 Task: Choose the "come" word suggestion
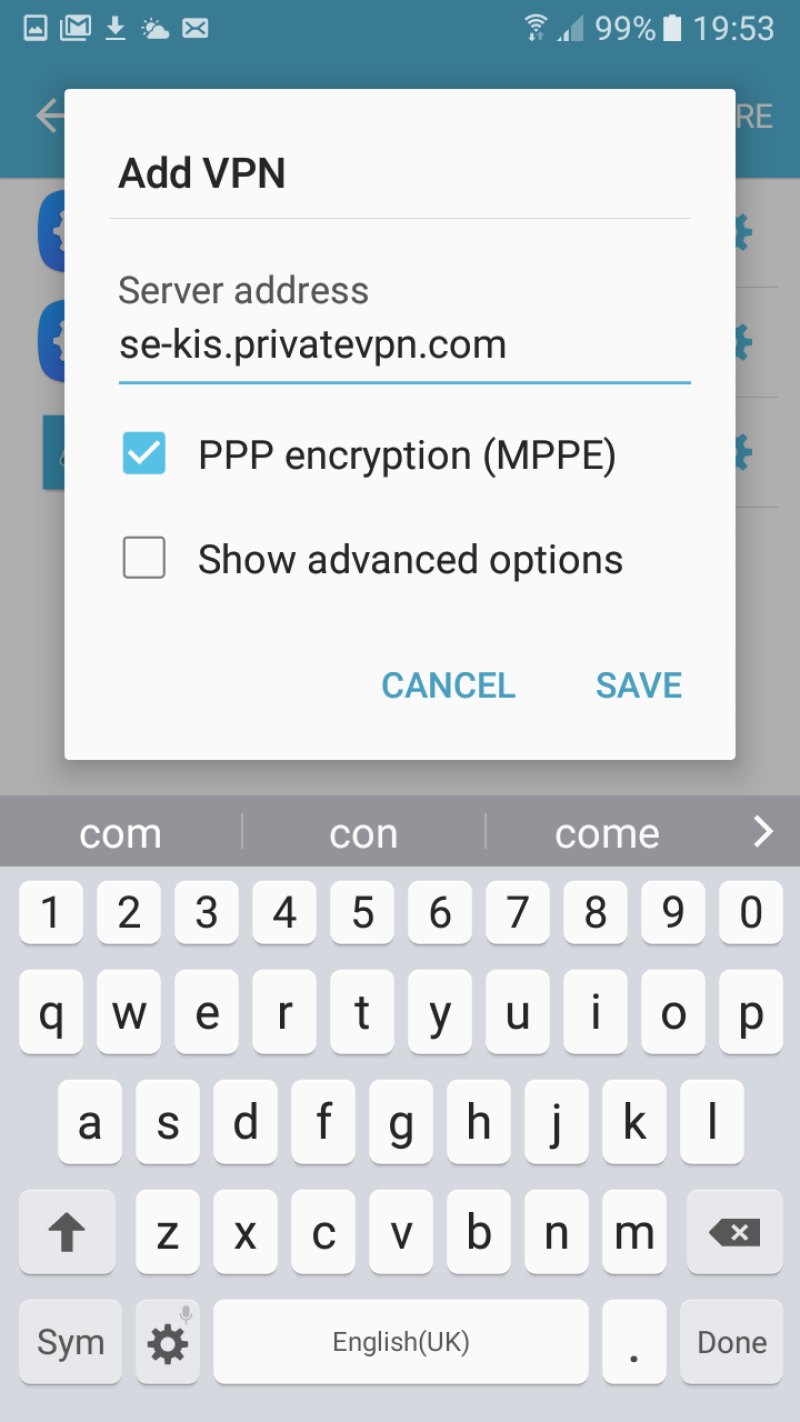pyautogui.click(x=607, y=833)
